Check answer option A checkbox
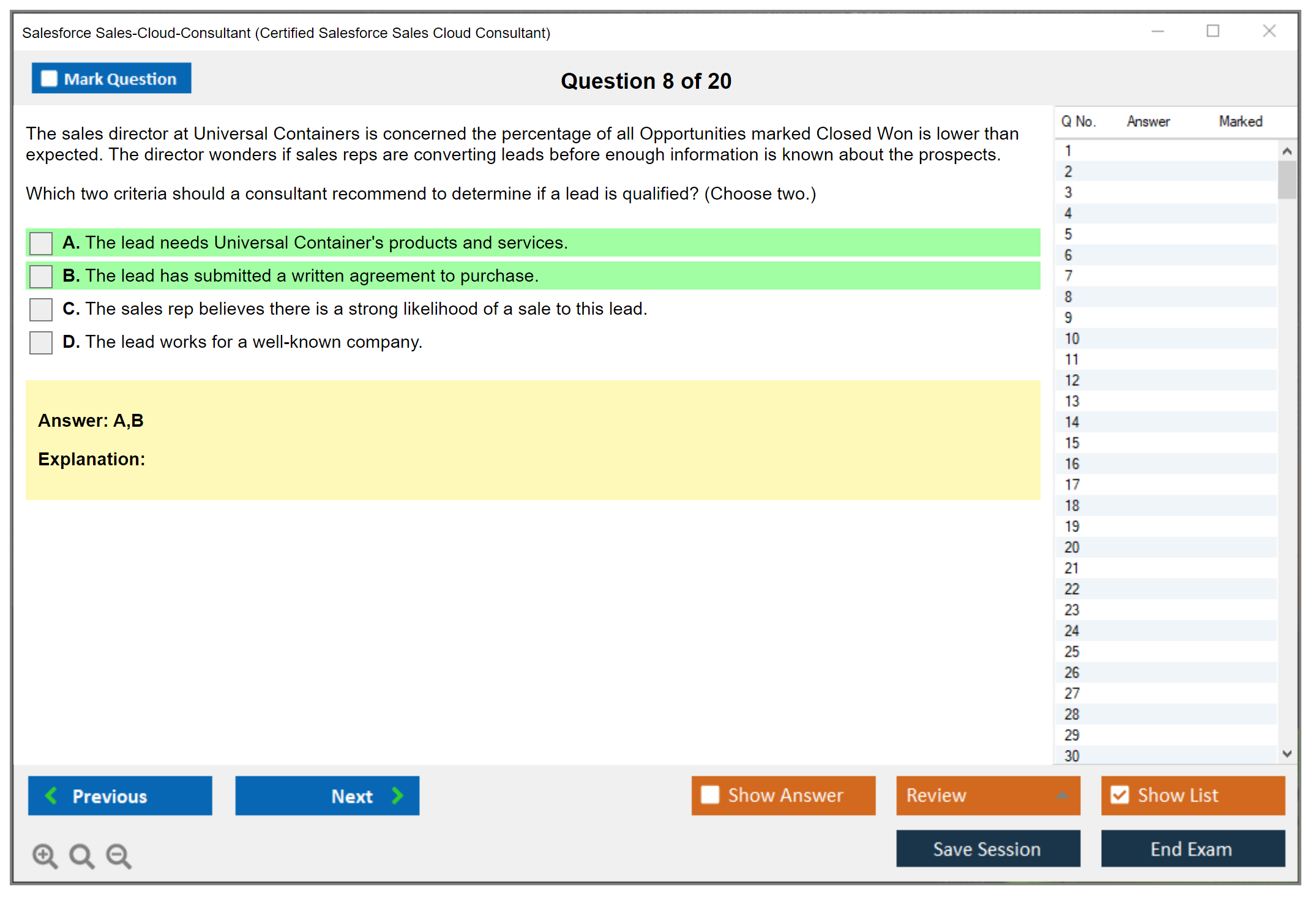1316x900 pixels. tap(41, 243)
